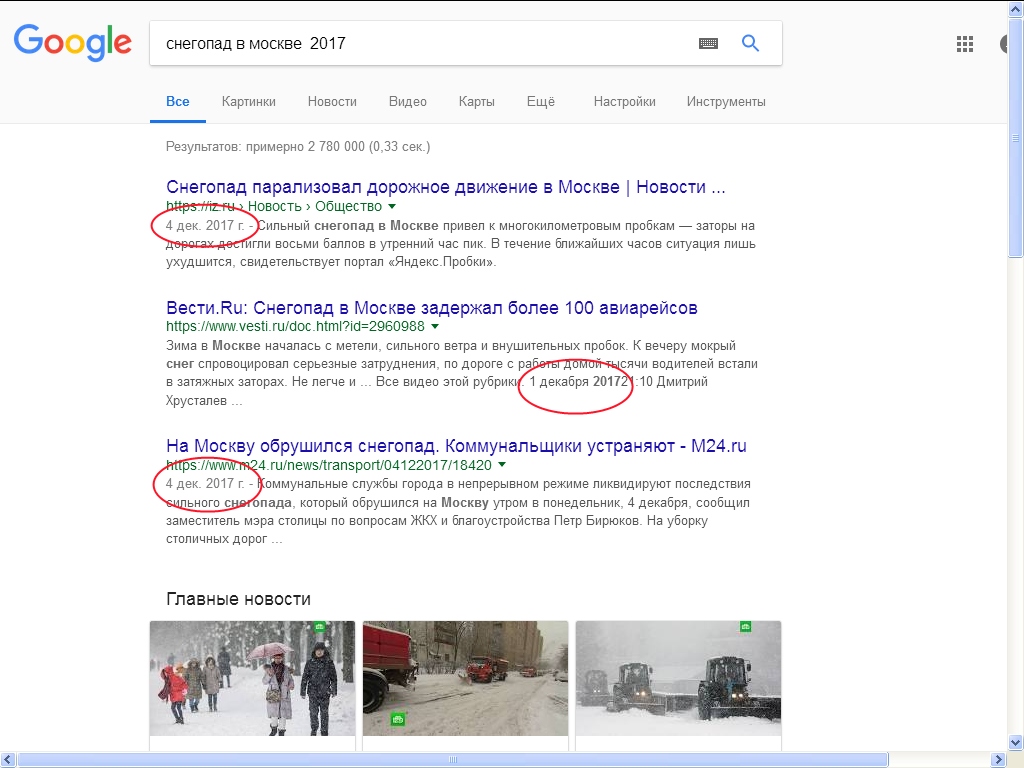Open news thumbnail with people under umbrella
Viewport: 1024px width, 768px height.
(252, 679)
